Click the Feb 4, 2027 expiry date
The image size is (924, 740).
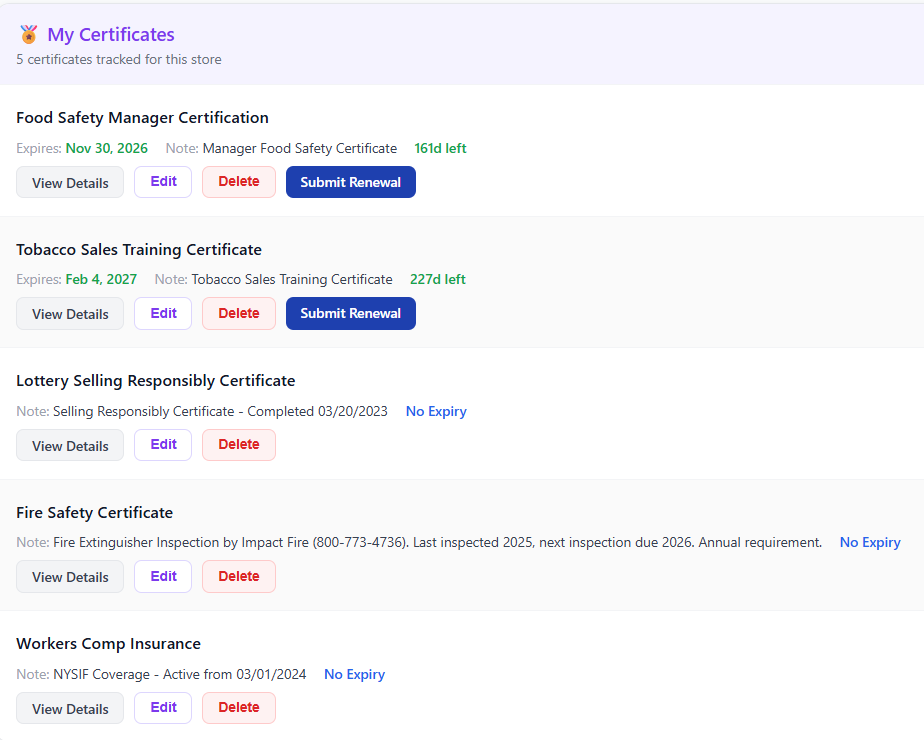pos(101,279)
